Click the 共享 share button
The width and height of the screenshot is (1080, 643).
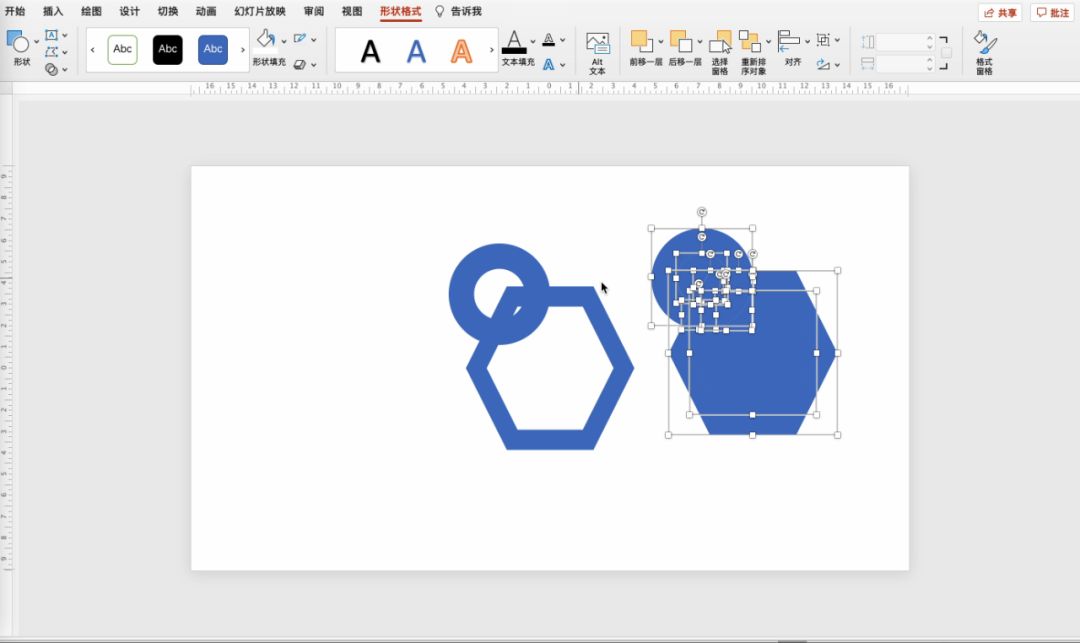(1000, 12)
